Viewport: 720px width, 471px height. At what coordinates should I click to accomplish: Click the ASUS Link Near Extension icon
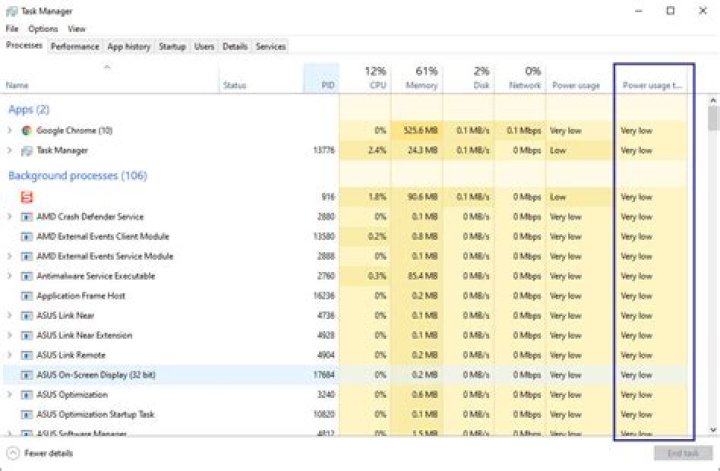pos(27,335)
